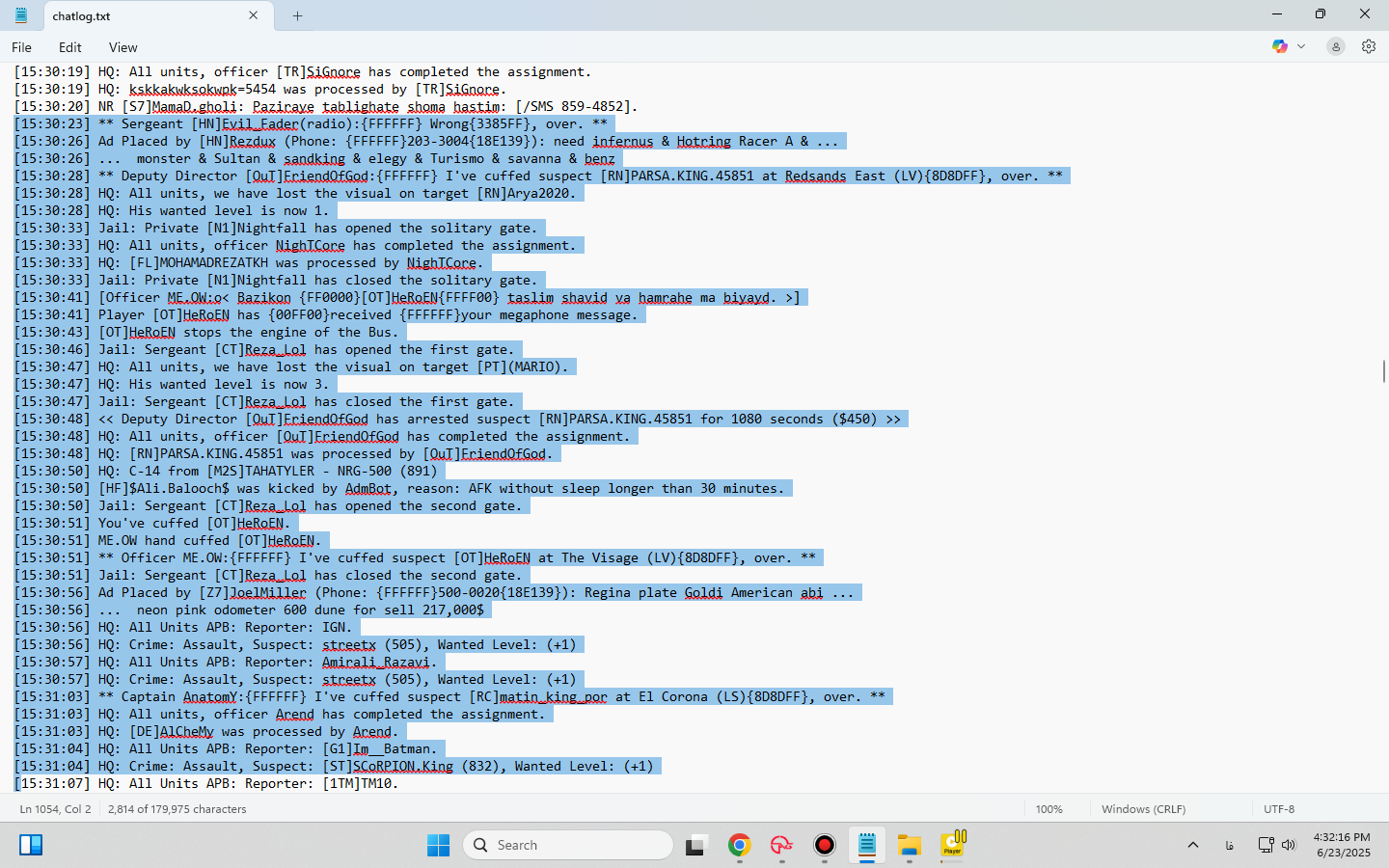Click the 'NRG-500 (891)' text
The width and height of the screenshot is (1389, 868).
click(387, 472)
